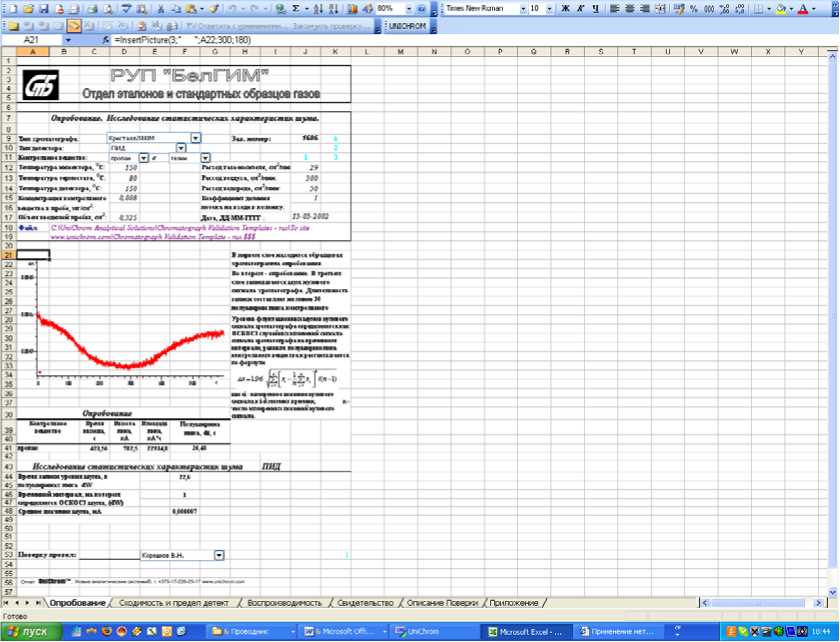Open the Воспроизводимость sheet tab

point(284,603)
